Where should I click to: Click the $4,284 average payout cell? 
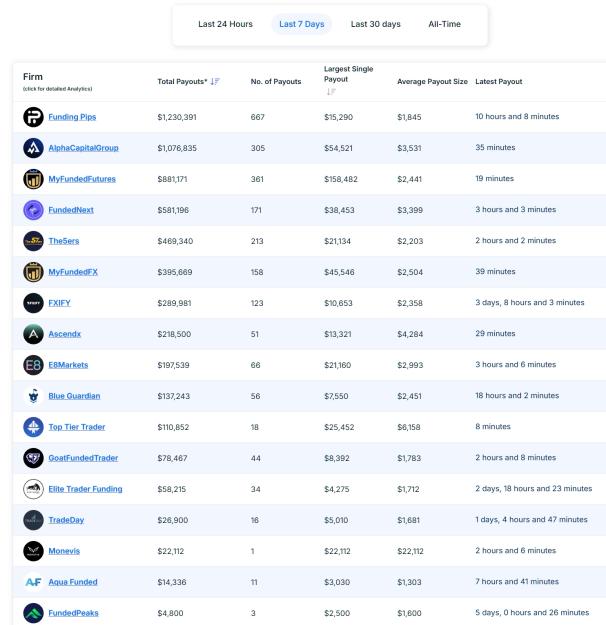[x=410, y=334]
